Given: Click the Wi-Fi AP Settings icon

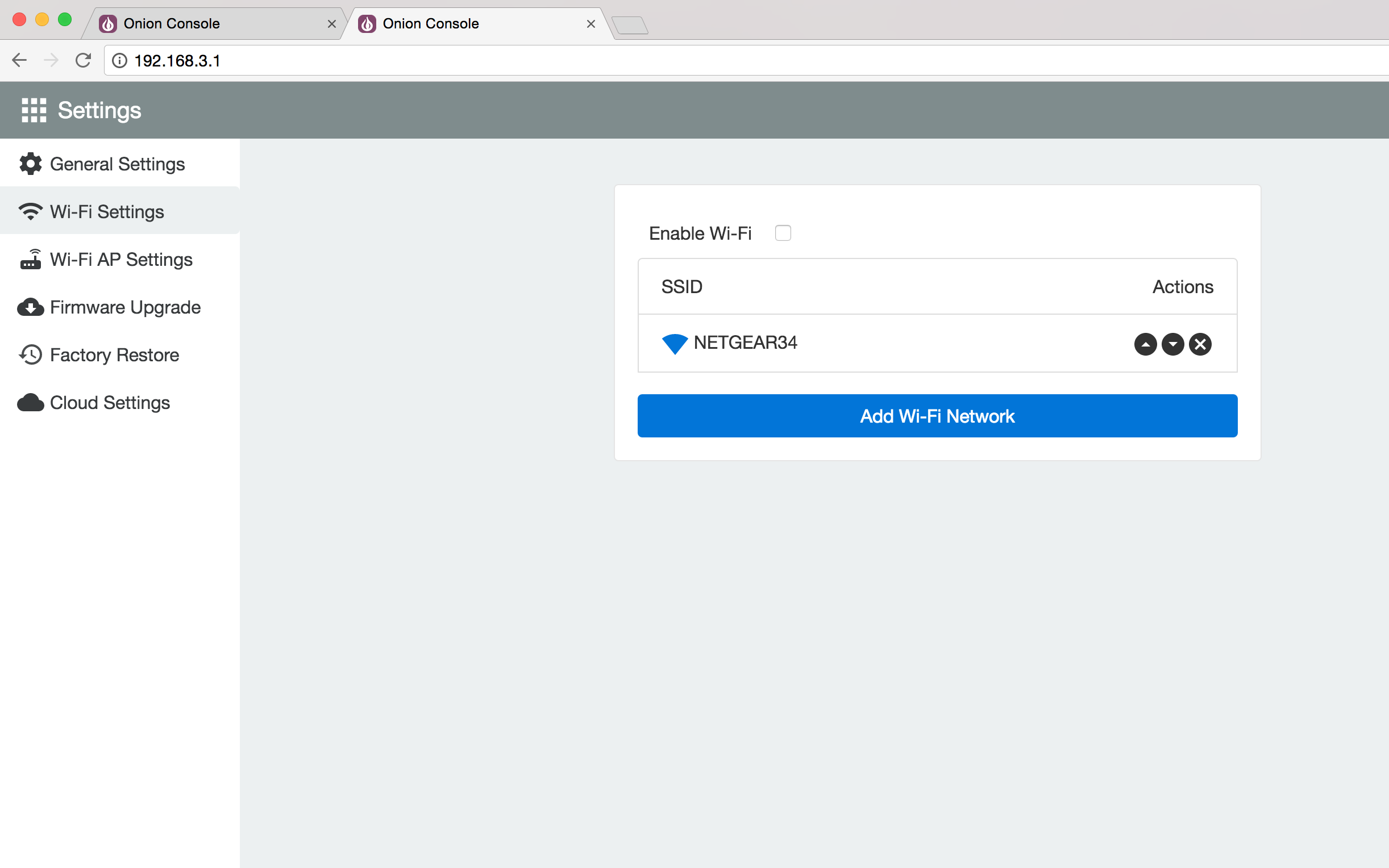Looking at the screenshot, I should pyautogui.click(x=29, y=258).
